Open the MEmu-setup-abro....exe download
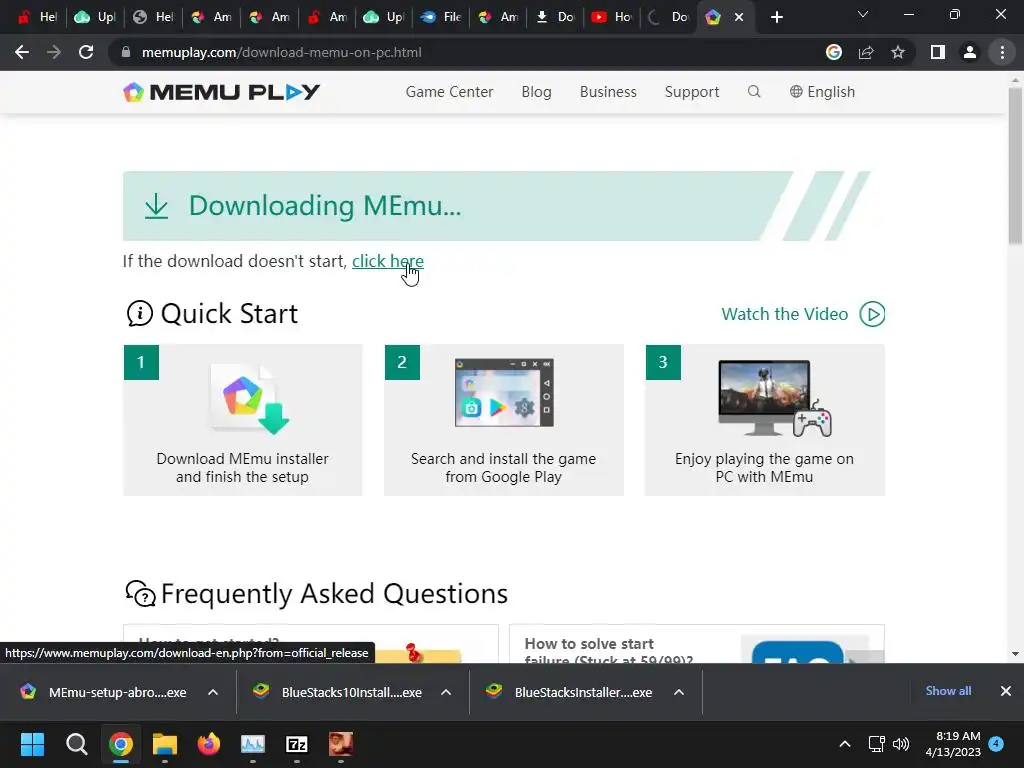Screen dimensions: 1024x768 tap(104, 692)
